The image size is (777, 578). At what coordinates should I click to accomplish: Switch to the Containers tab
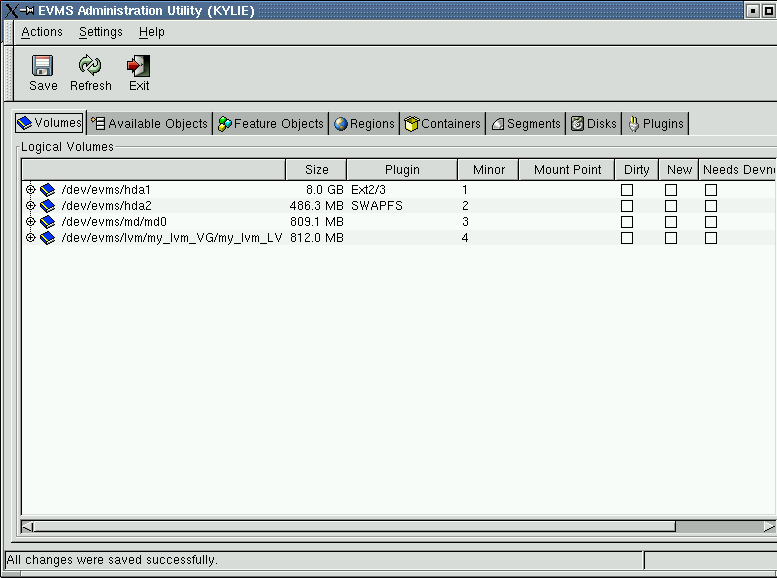(x=442, y=124)
